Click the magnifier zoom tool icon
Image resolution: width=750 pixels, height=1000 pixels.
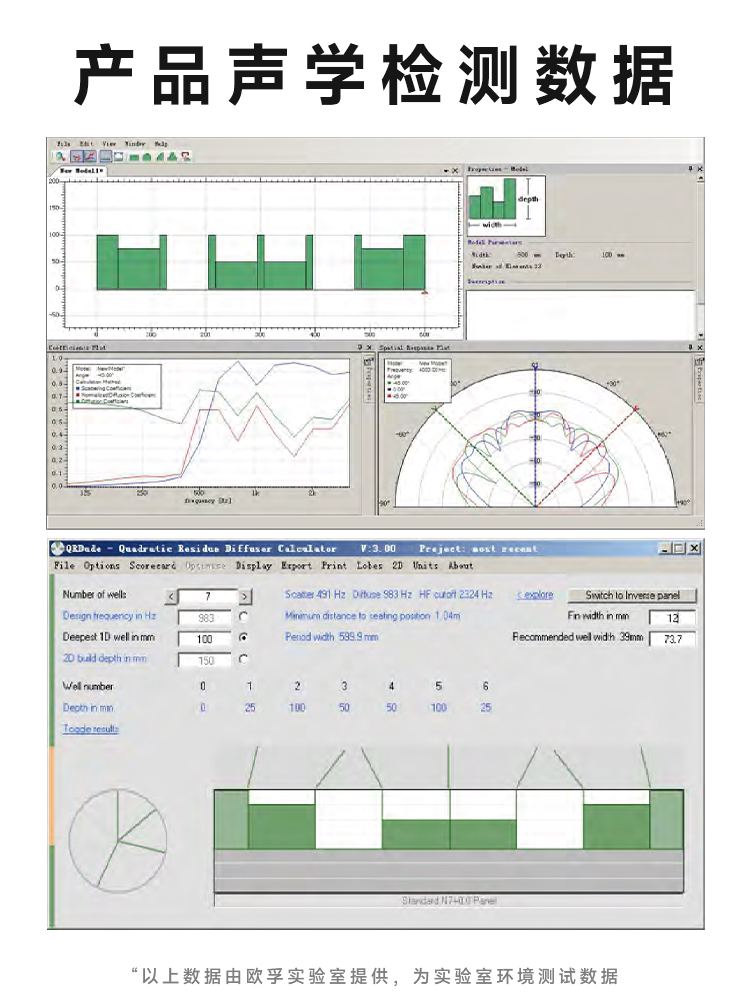tap(61, 156)
